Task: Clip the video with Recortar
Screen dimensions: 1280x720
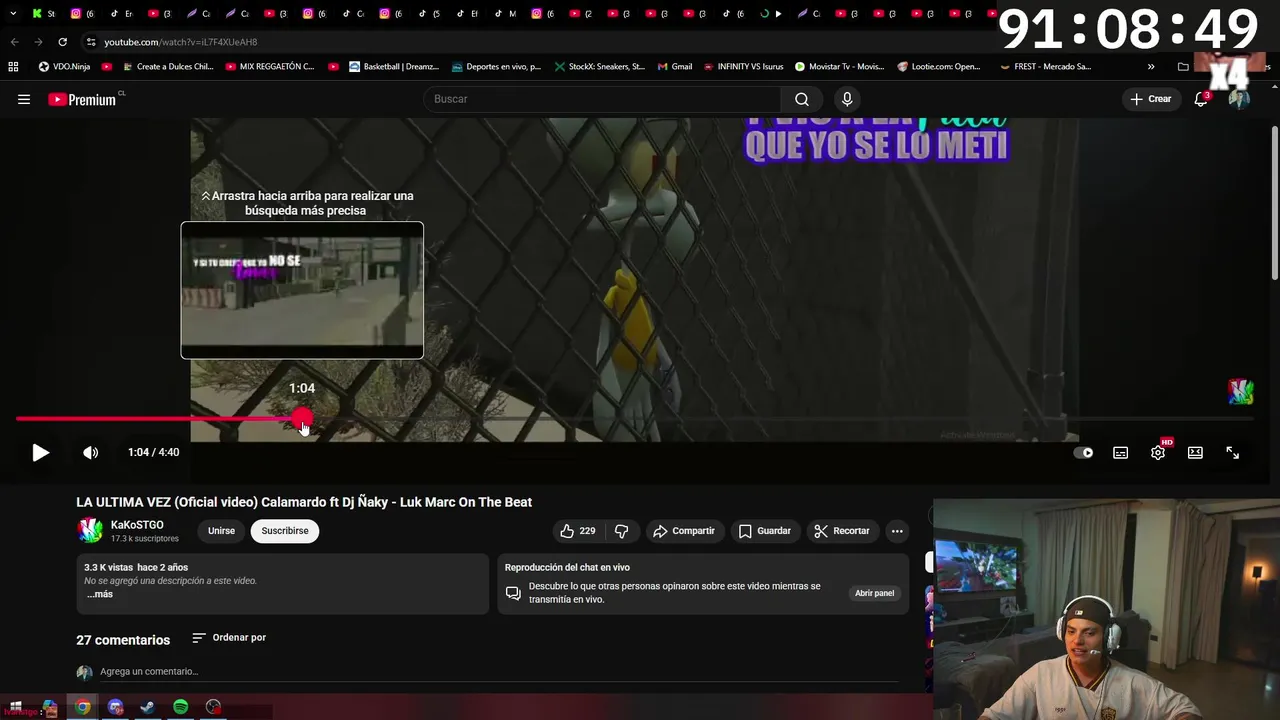Action: click(x=841, y=531)
